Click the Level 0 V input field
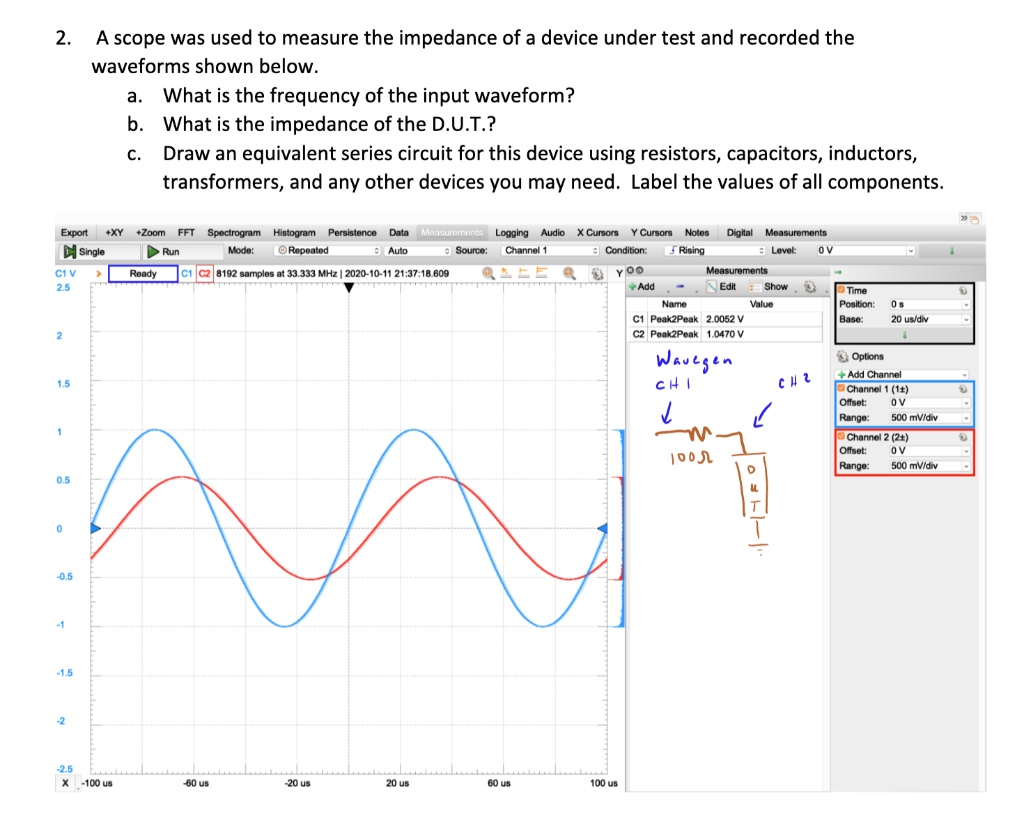Viewport: 1024px width, 836px height. coord(860,250)
